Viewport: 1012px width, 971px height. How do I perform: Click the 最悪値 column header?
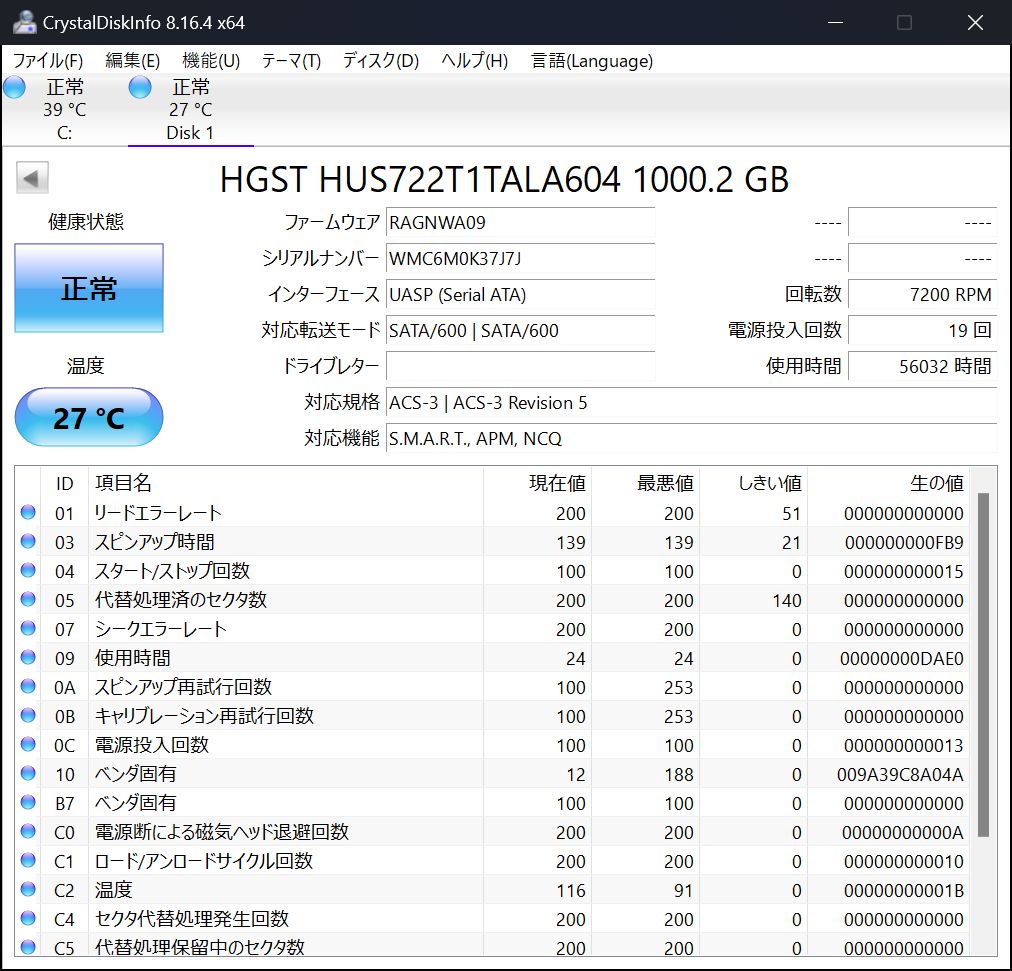coord(645,484)
